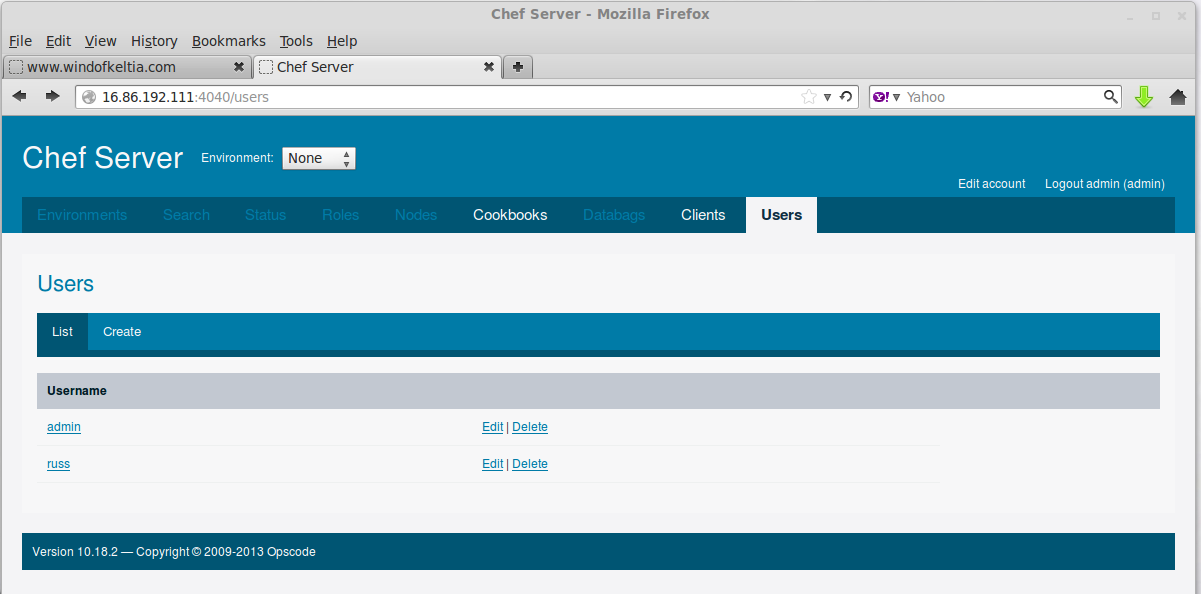Image resolution: width=1201 pixels, height=594 pixels.
Task: Go back to the previous page
Action: [19, 97]
